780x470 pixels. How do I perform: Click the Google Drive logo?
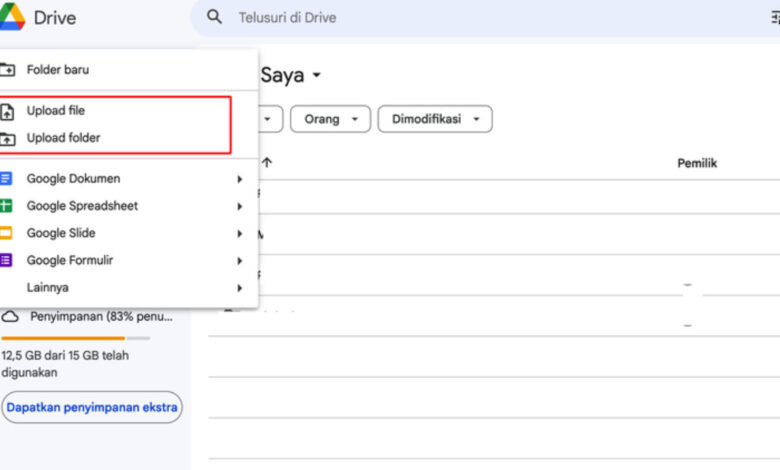(x=12, y=17)
